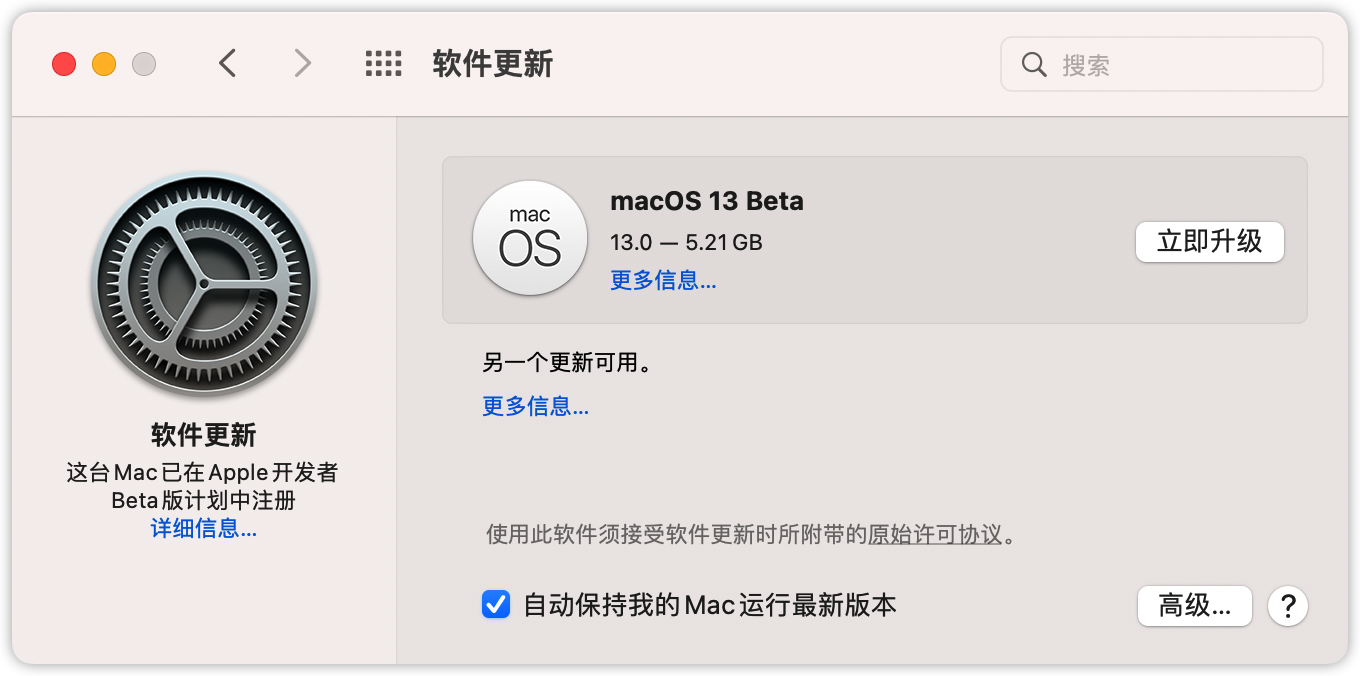Open 更多信息 link below 另一个更新可用
This screenshot has width=1360, height=676.
pyautogui.click(x=535, y=406)
